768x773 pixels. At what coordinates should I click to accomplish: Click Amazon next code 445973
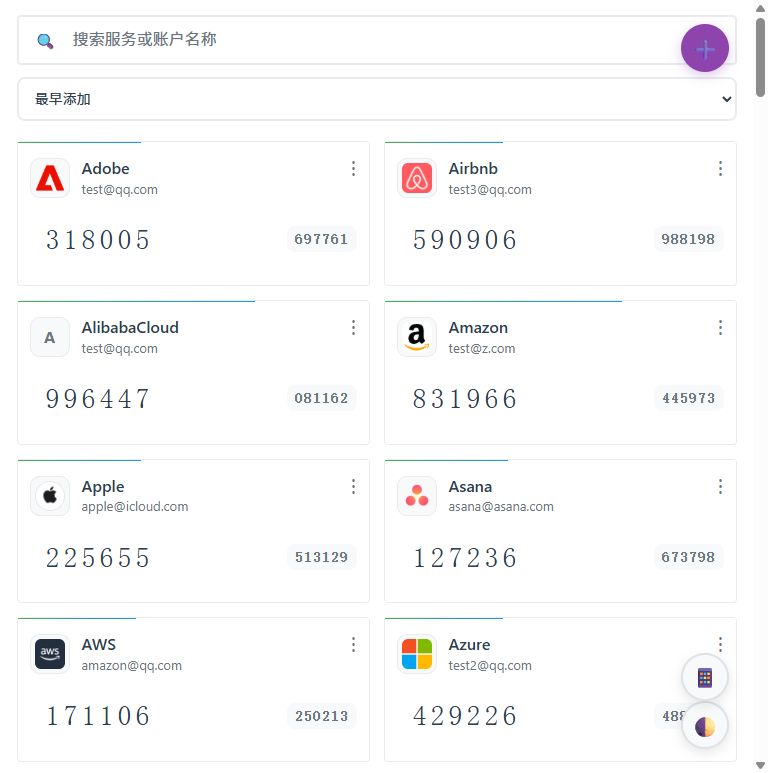[688, 398]
